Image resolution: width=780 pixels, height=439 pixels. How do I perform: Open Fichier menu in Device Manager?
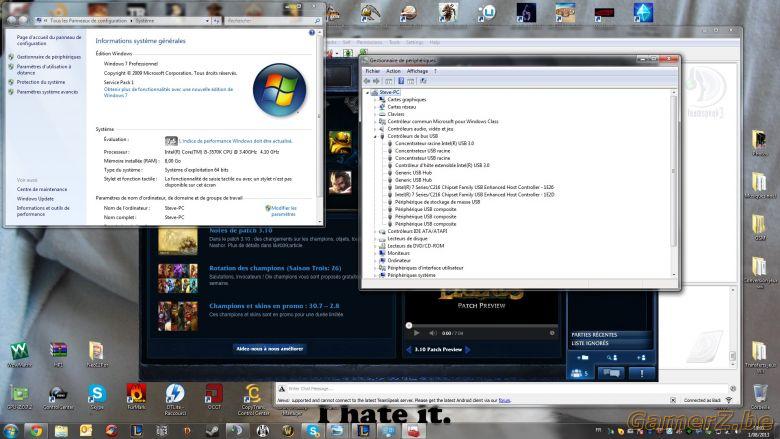pos(373,71)
